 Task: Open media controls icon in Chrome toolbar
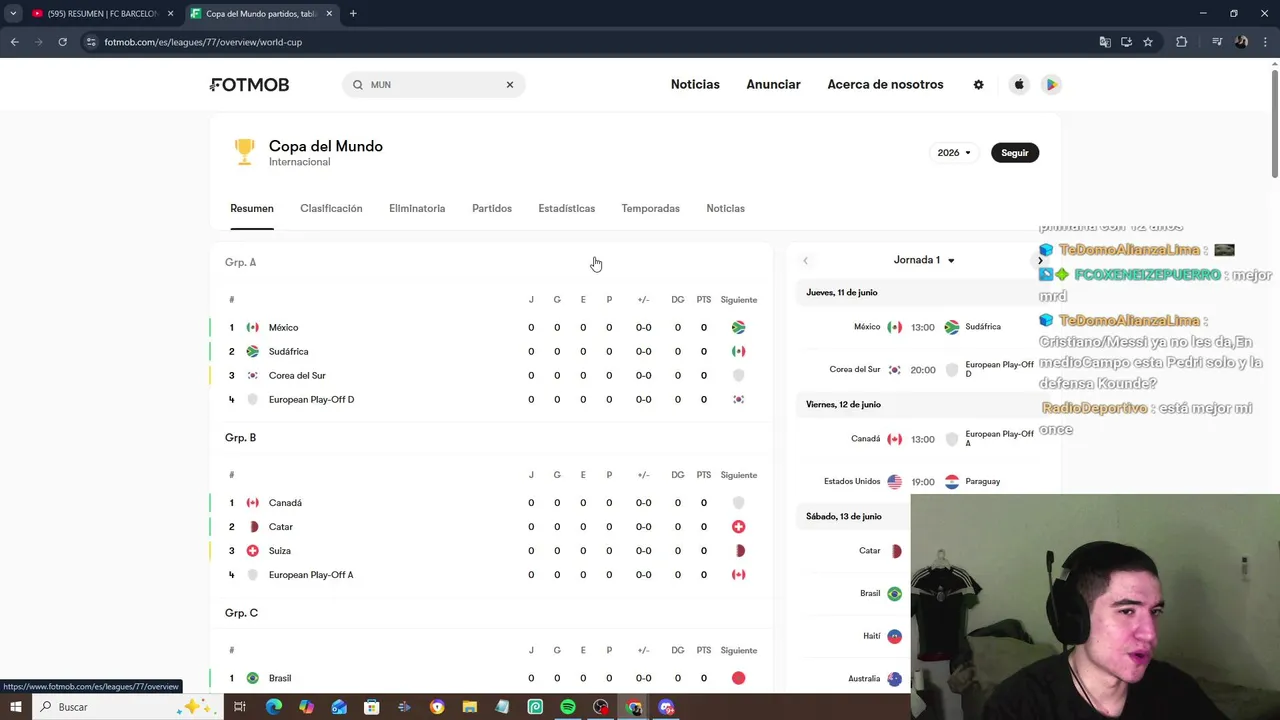[1216, 42]
